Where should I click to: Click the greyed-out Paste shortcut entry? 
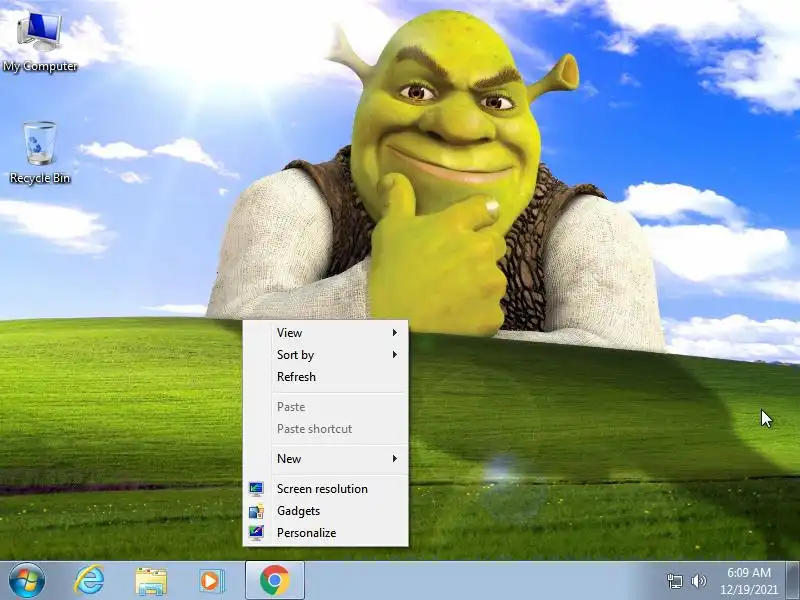[x=326, y=429]
